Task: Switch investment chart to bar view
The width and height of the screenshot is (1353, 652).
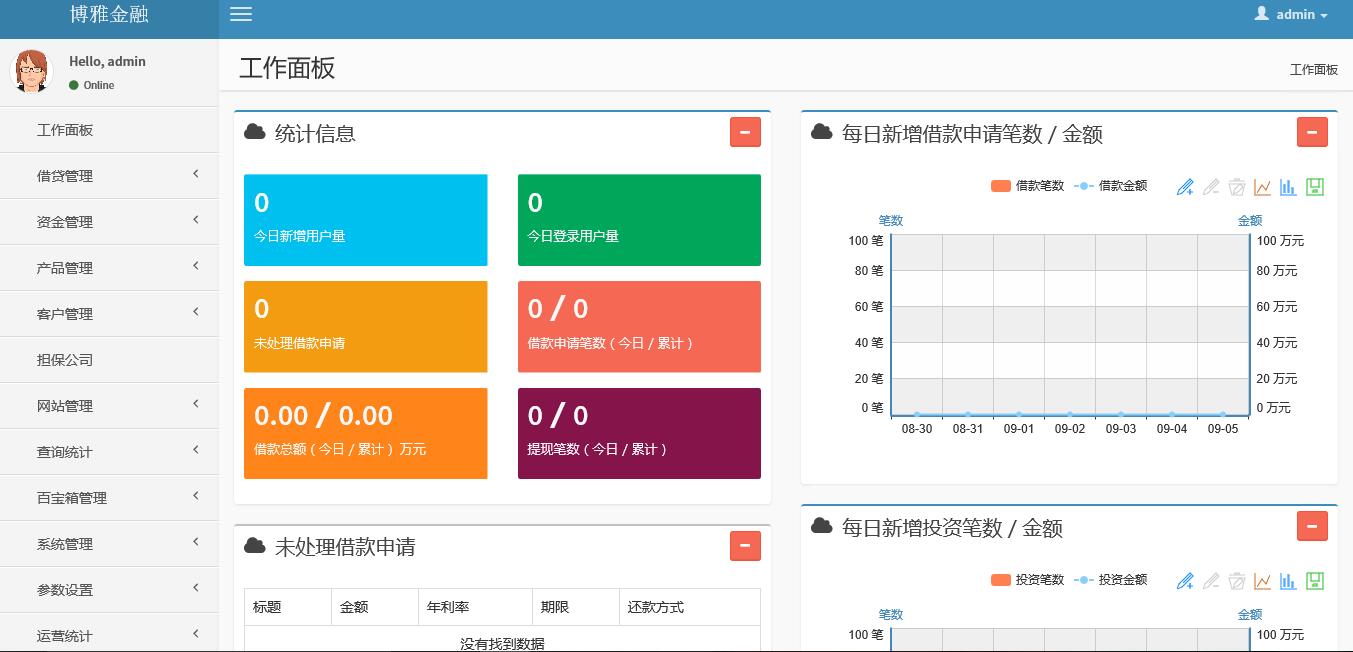Action: pos(1288,581)
